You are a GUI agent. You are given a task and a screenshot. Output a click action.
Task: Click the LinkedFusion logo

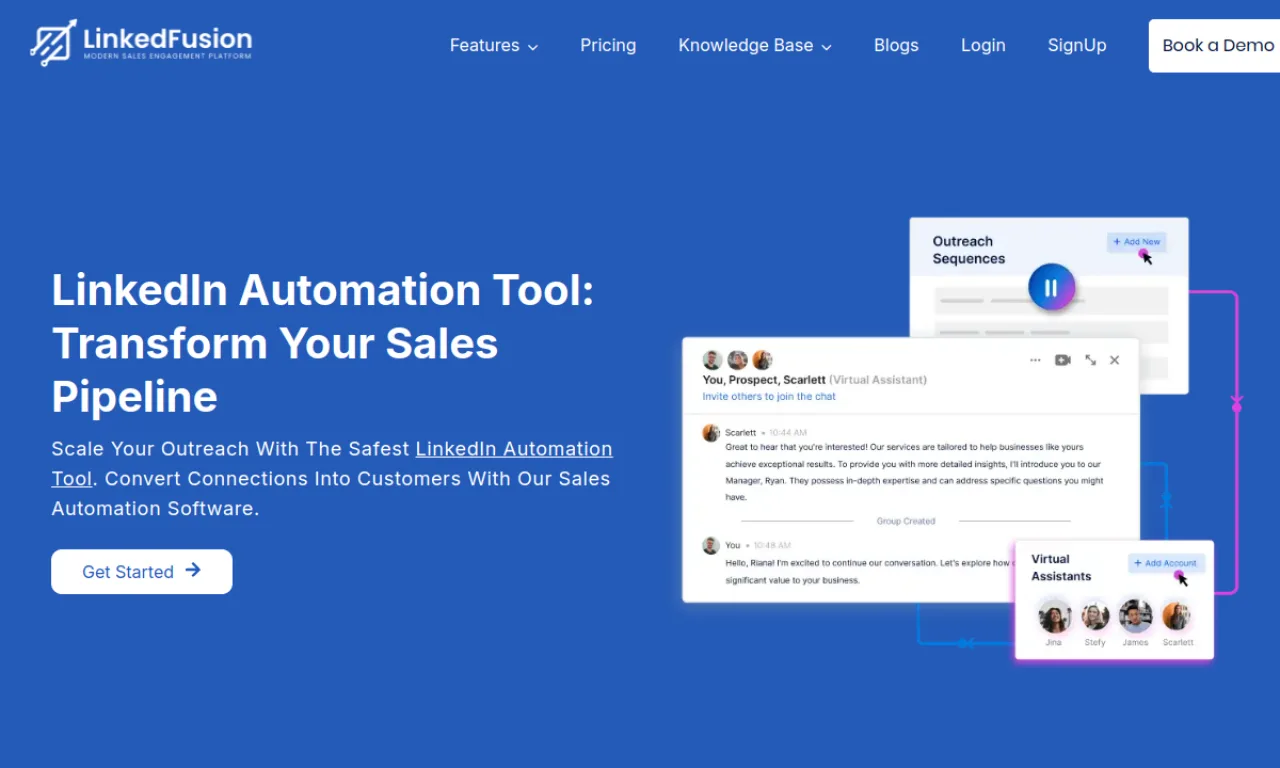[x=141, y=42]
